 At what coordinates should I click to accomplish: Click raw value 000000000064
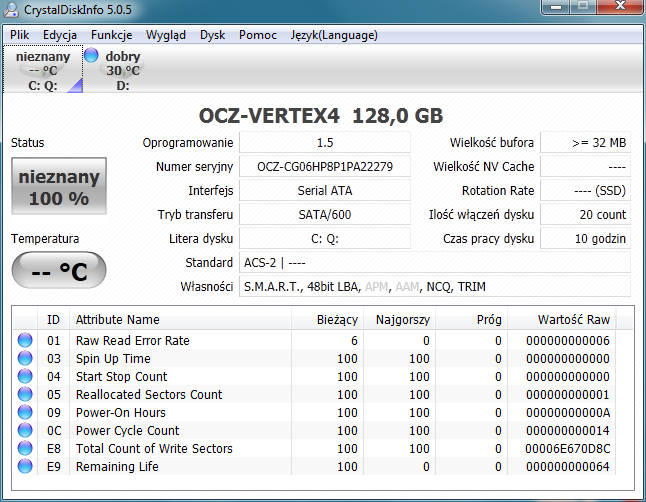[568, 467]
